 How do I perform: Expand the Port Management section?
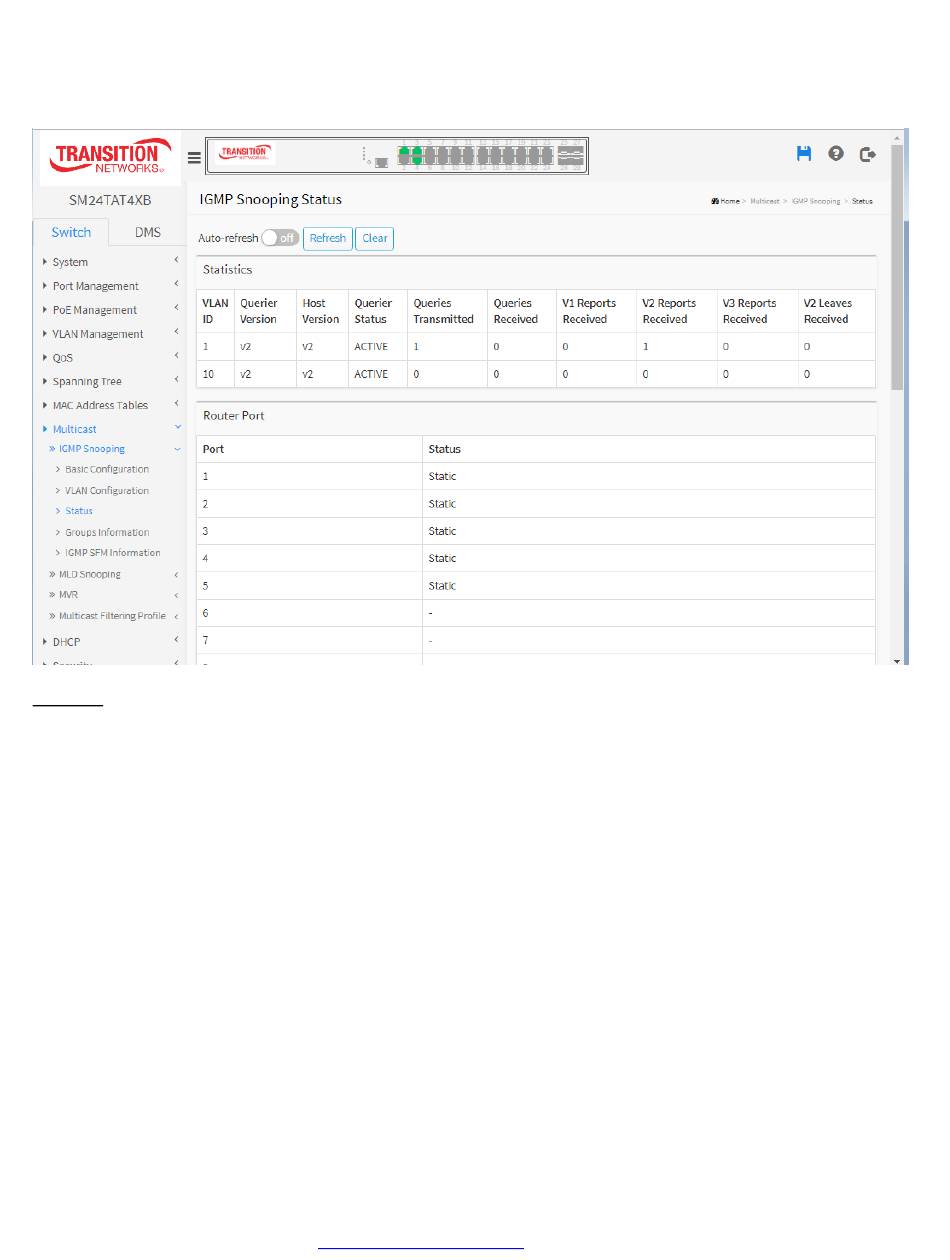95,286
